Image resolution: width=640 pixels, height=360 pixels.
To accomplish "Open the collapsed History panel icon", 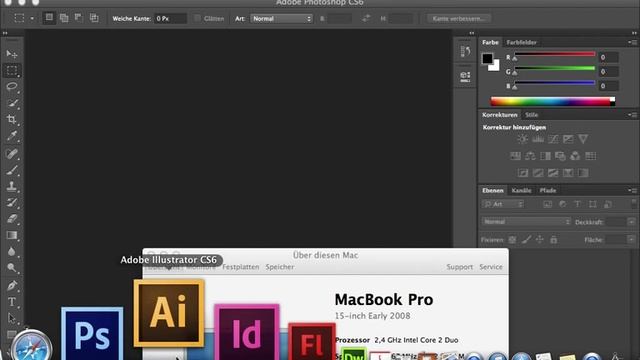I will click(x=465, y=51).
